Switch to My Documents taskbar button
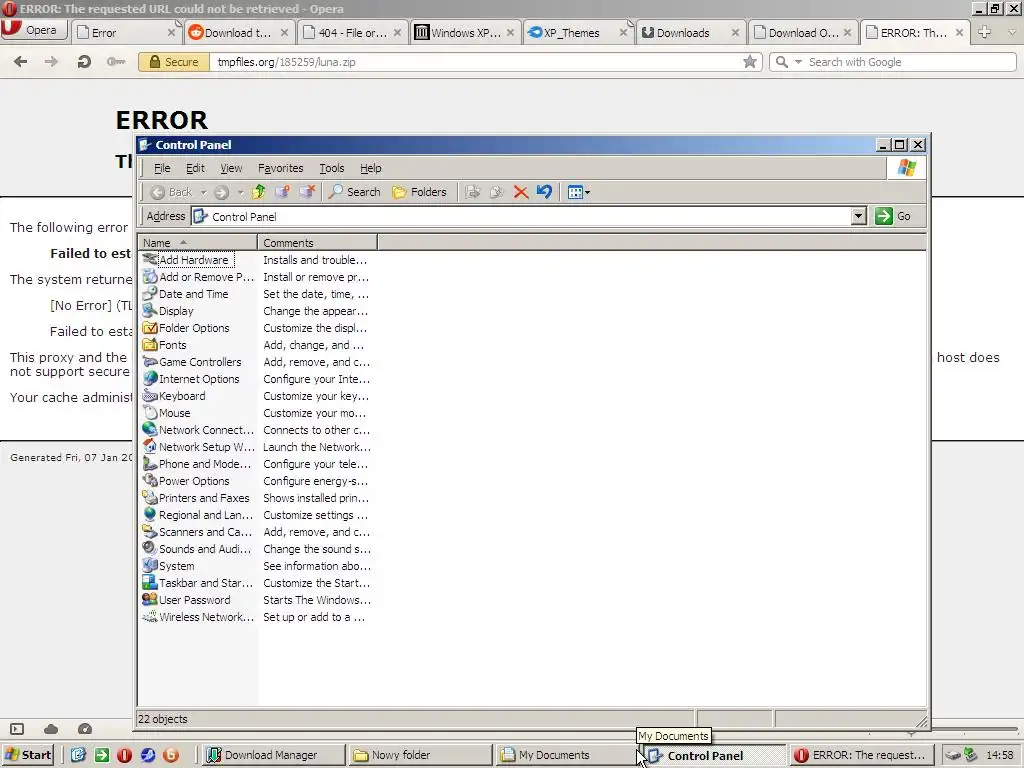This screenshot has height=768, width=1024. (567, 755)
